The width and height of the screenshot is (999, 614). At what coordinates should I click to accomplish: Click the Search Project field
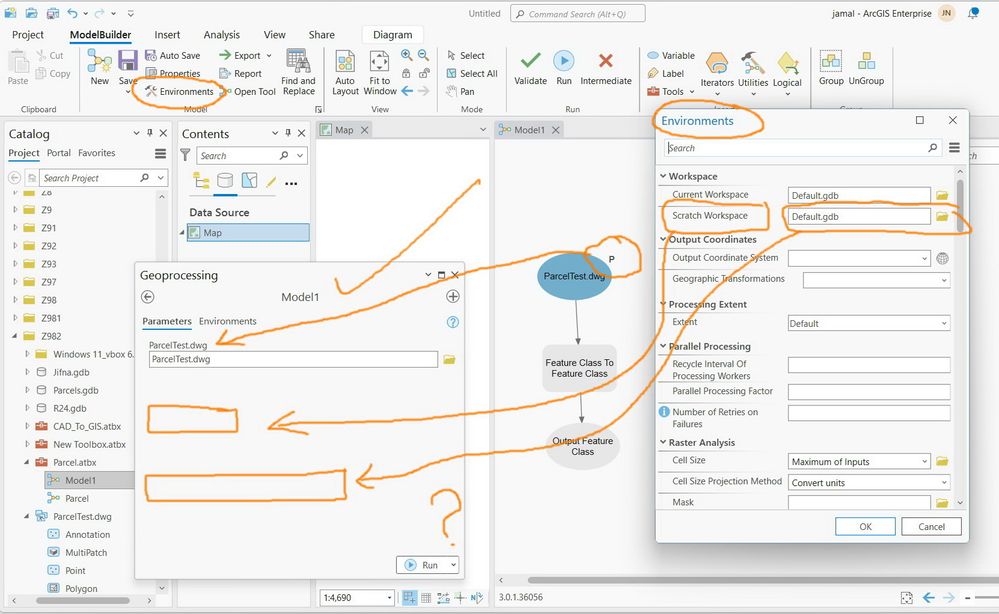click(89, 178)
